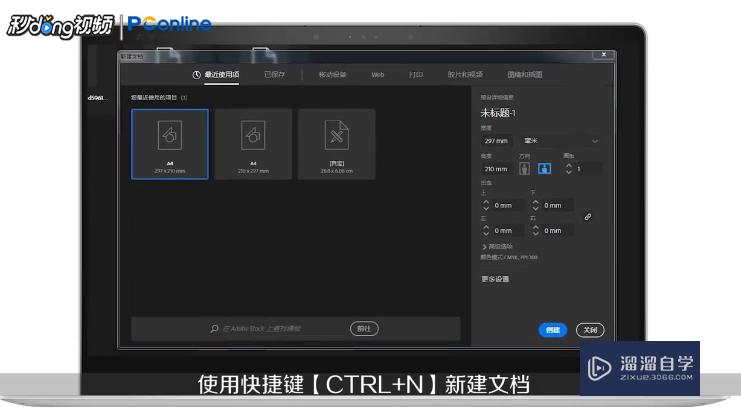741x407 pixels.
Task: Toggle the bleed link chain icon
Action: point(587,217)
